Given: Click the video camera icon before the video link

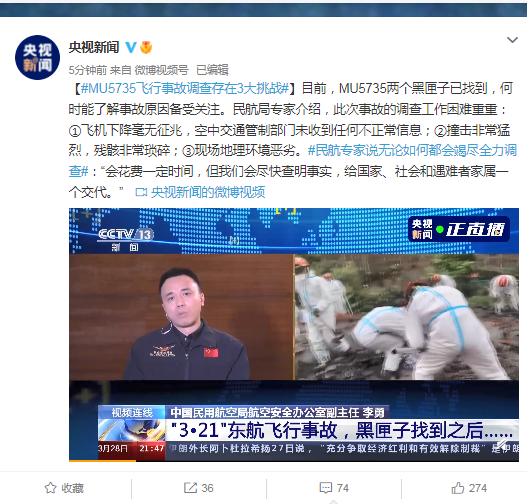Looking at the screenshot, I should click(x=141, y=193).
